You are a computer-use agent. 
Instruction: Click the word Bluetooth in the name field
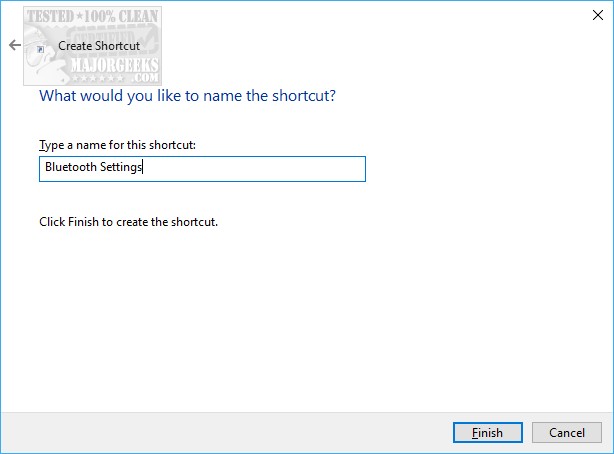70,169
